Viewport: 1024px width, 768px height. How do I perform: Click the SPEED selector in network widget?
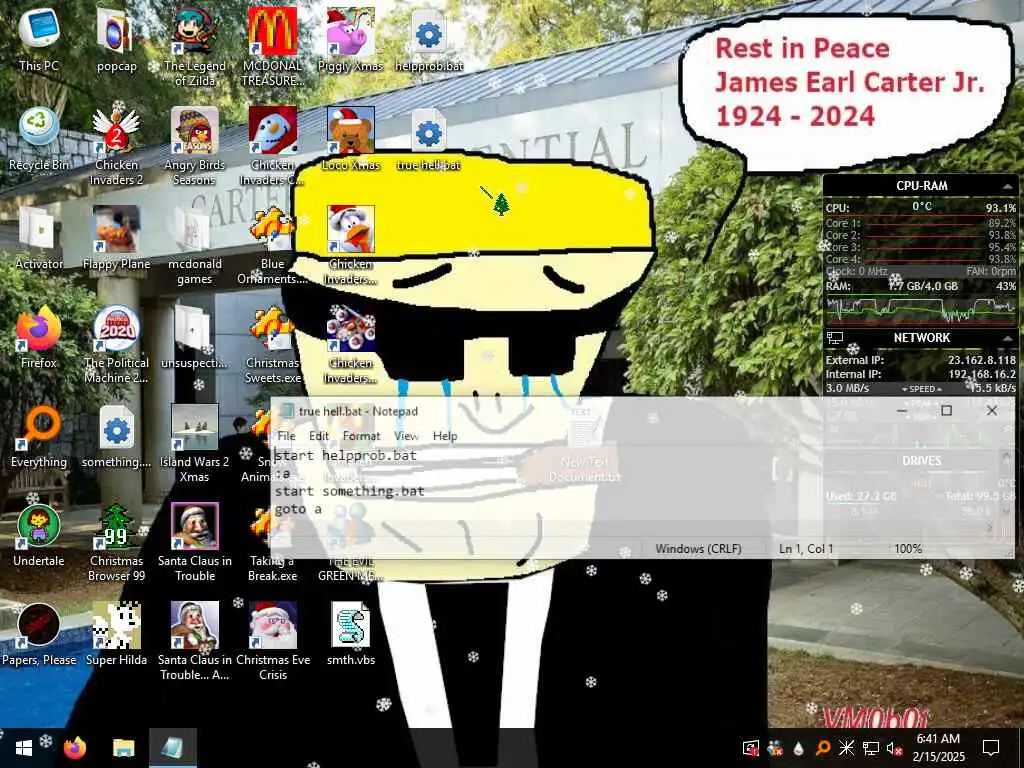click(921, 389)
